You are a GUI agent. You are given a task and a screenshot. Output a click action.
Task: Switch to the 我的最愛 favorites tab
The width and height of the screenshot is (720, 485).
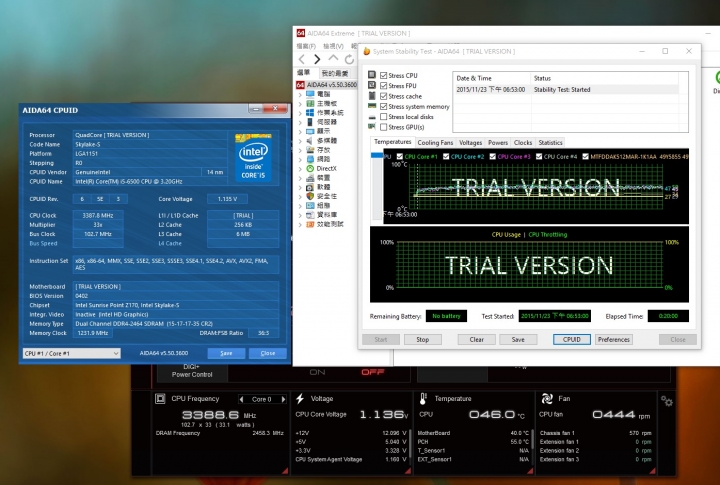click(335, 73)
